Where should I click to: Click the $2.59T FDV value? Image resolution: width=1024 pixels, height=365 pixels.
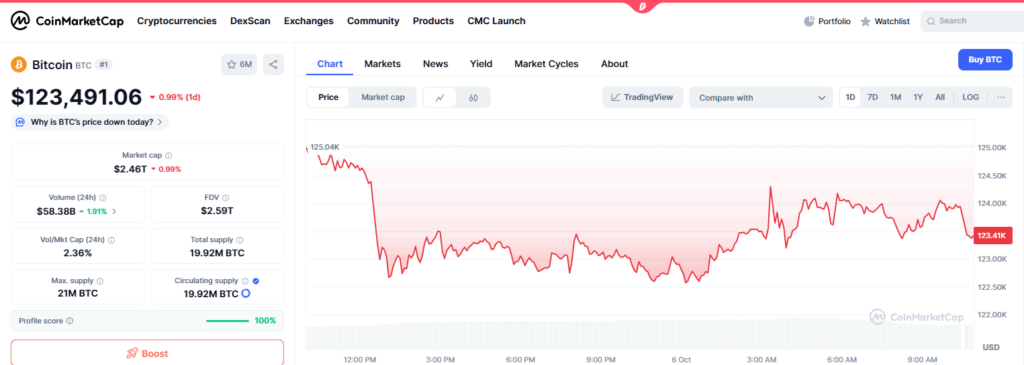pyautogui.click(x=217, y=211)
